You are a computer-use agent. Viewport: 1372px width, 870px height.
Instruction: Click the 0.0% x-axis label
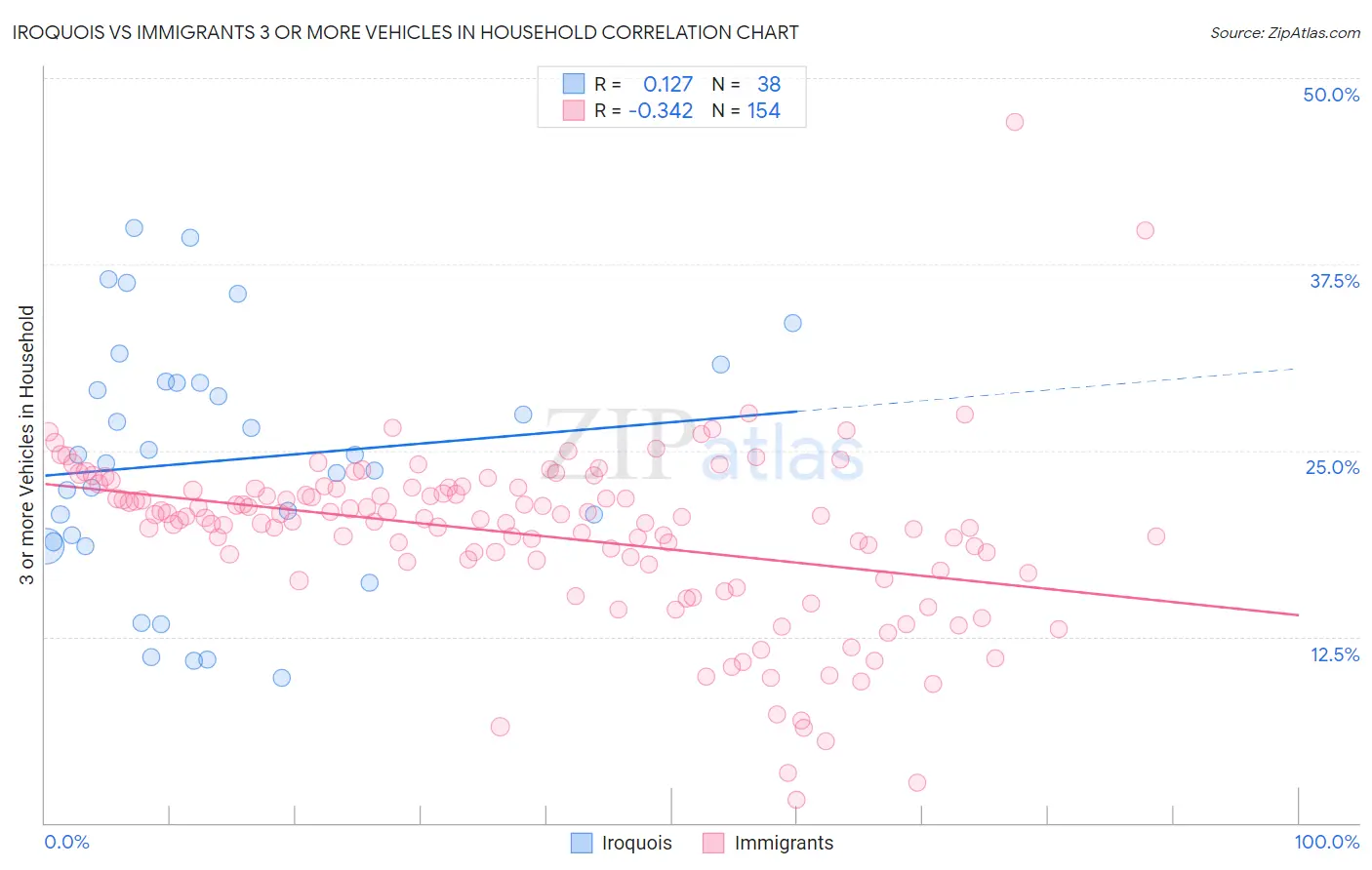[x=66, y=842]
